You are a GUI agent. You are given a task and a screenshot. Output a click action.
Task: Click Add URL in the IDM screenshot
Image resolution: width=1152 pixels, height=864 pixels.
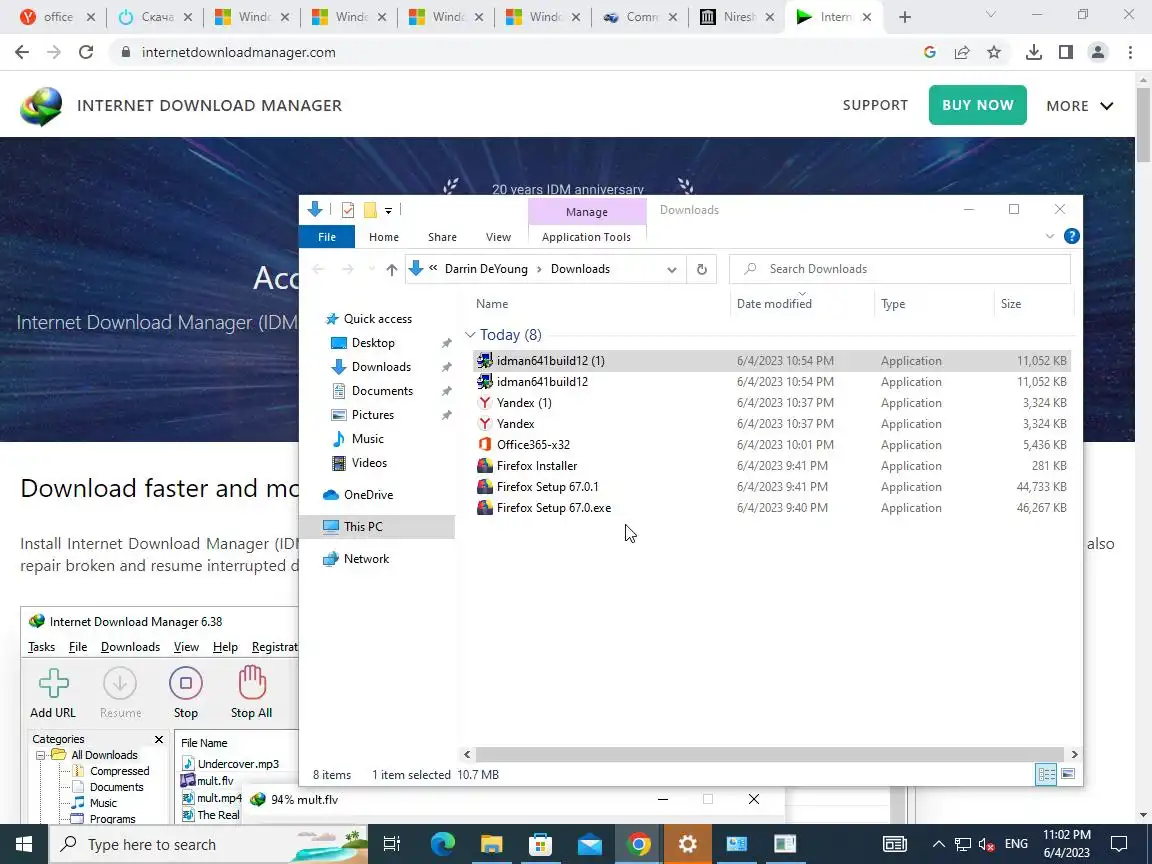53,693
